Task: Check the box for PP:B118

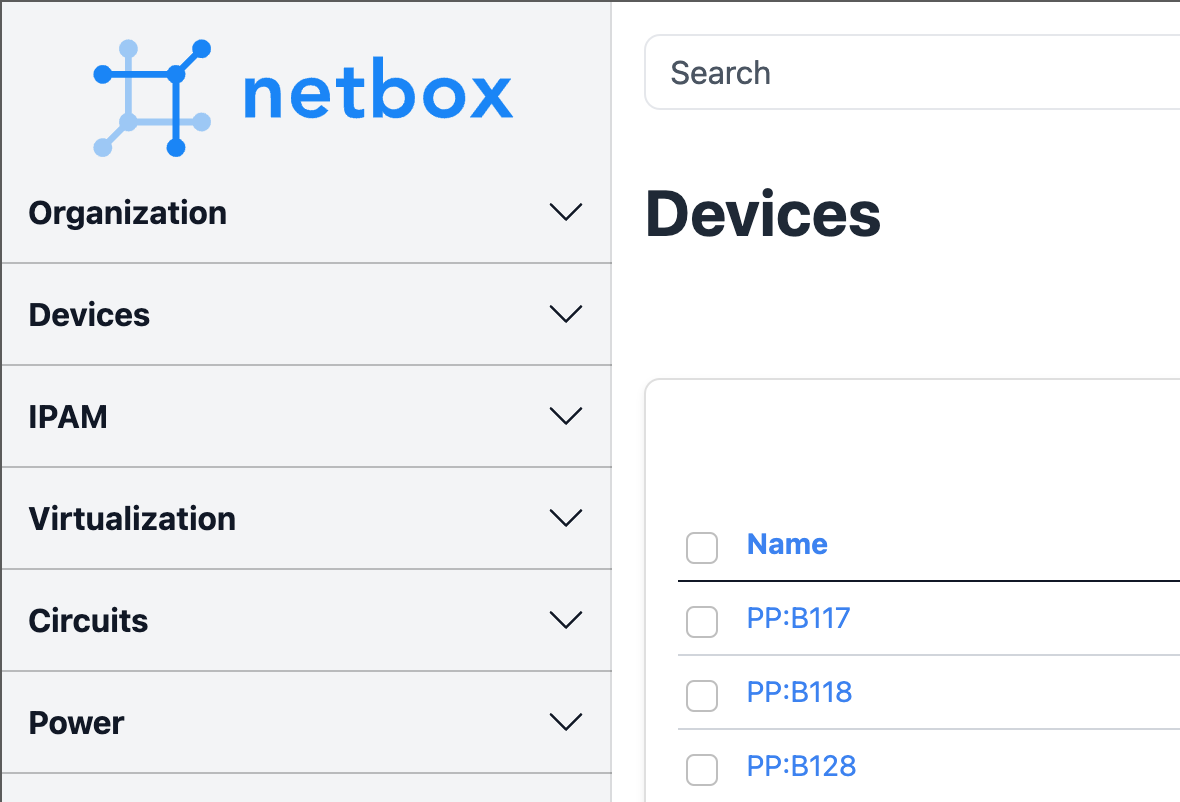Action: [702, 695]
